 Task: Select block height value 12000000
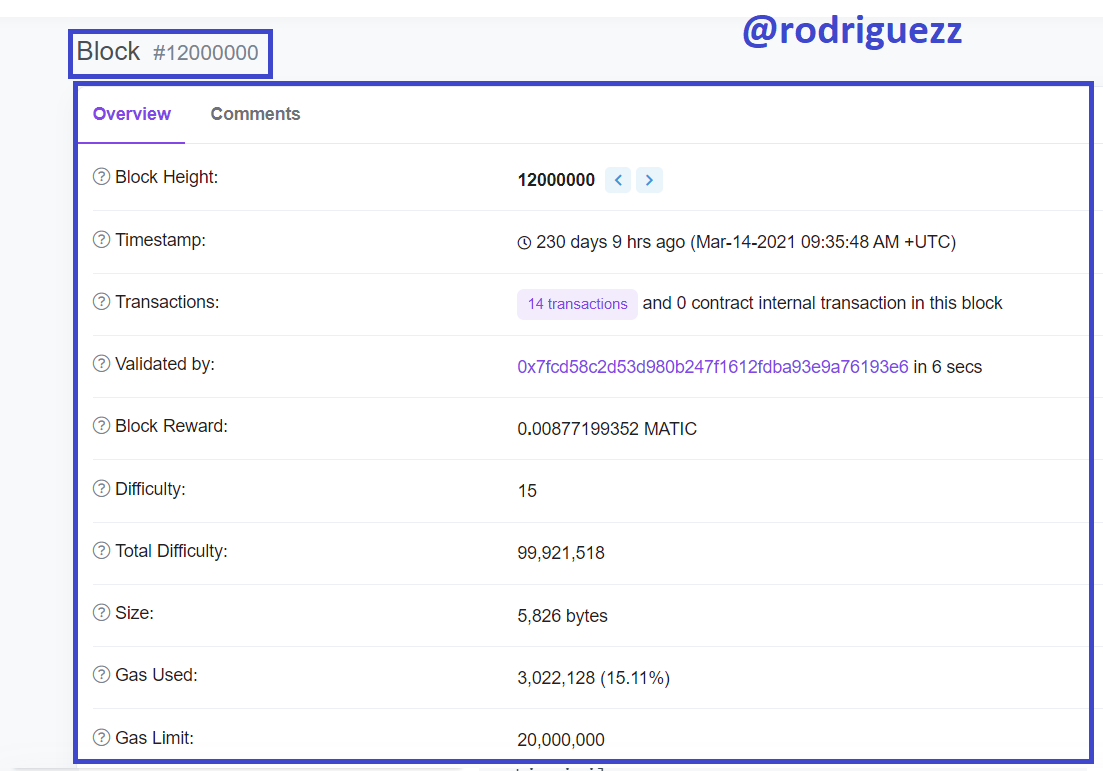(556, 180)
